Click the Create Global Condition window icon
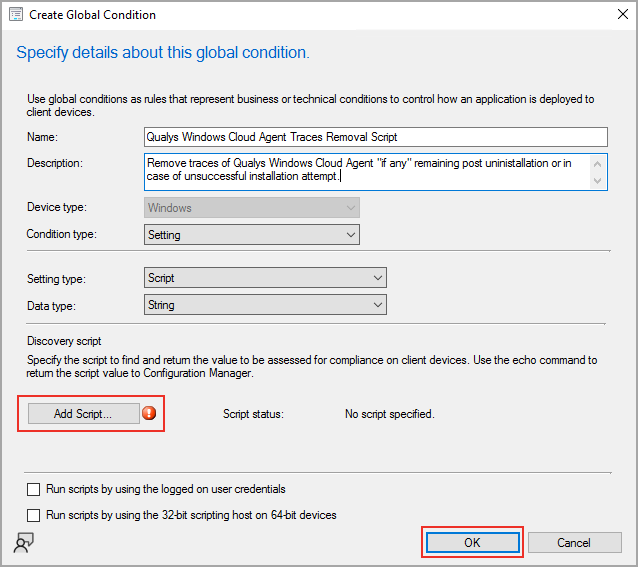Screen dimensions: 638x567 click(16, 14)
